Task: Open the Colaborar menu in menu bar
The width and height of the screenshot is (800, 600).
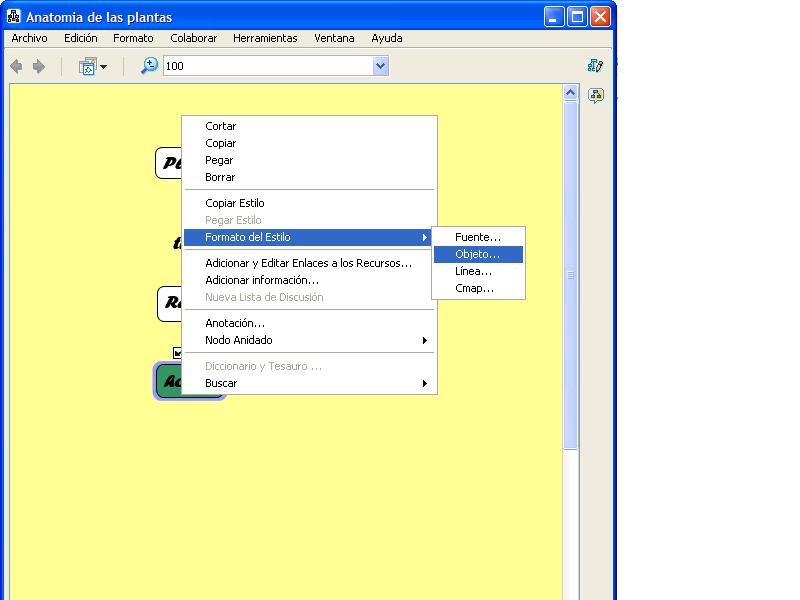Action: coord(193,38)
